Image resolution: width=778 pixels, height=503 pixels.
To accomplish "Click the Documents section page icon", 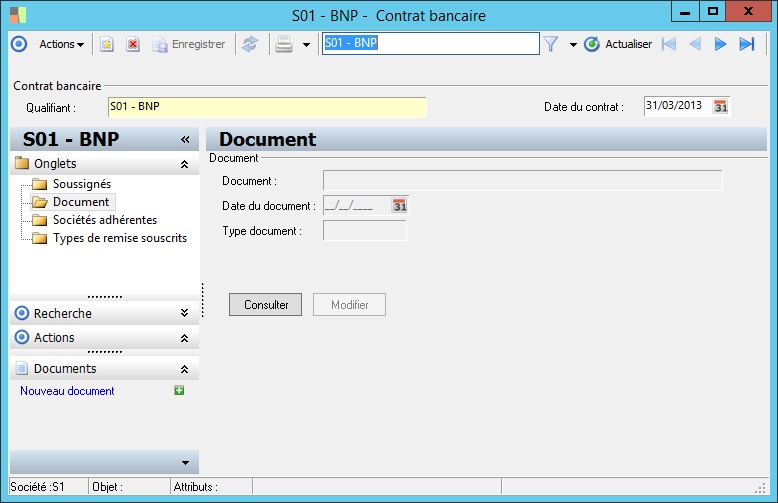I will (x=22, y=368).
